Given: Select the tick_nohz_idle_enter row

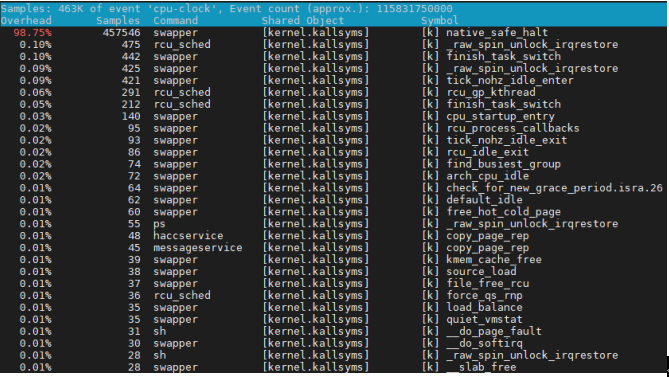Looking at the screenshot, I should [x=334, y=80].
